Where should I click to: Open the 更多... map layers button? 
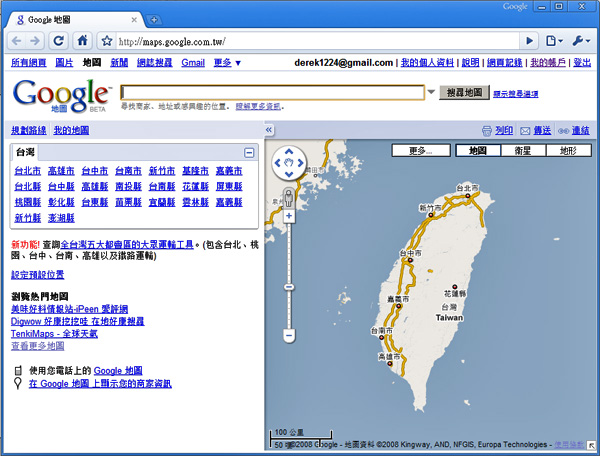[421, 150]
